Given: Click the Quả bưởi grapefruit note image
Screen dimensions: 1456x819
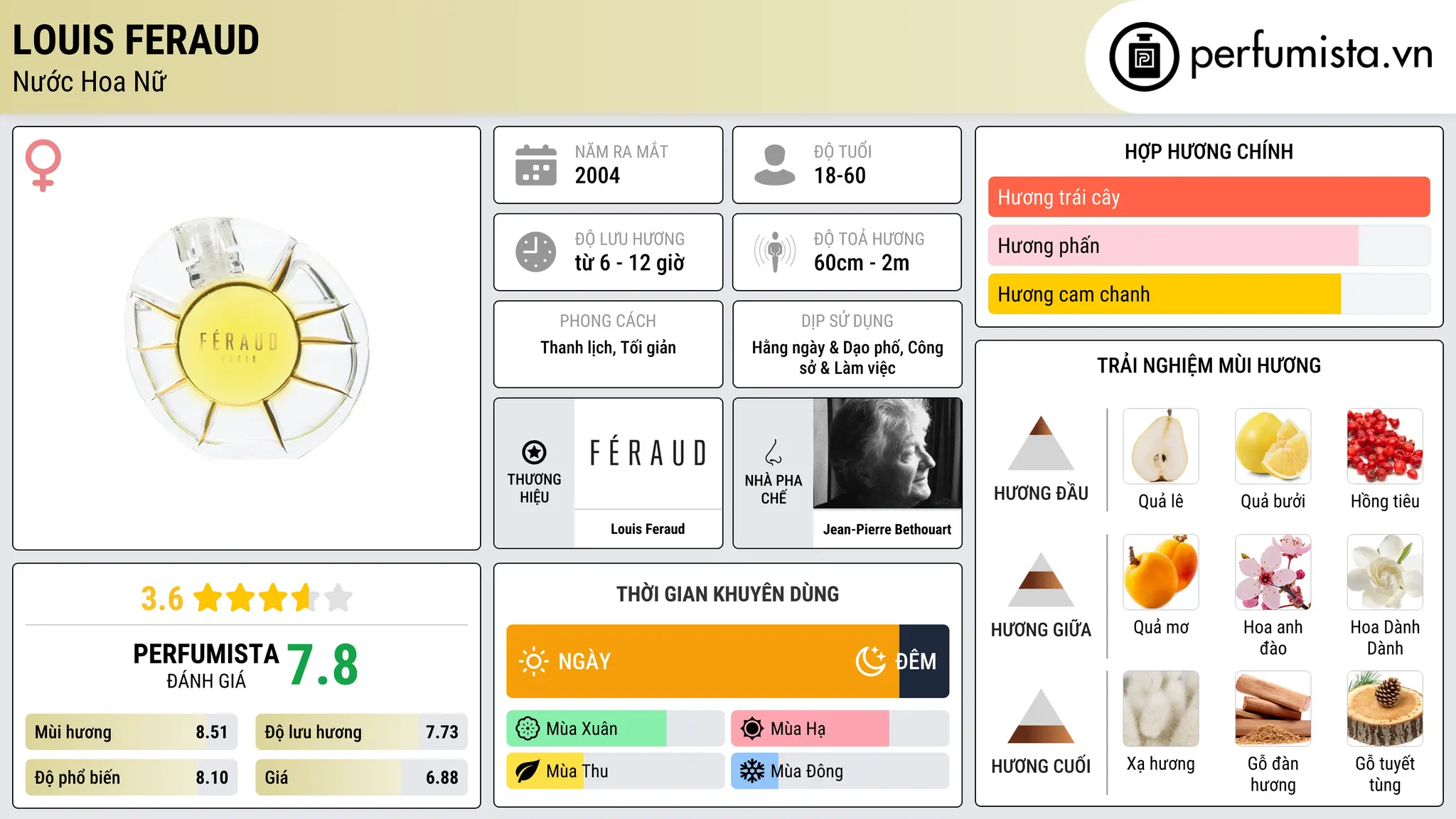Looking at the screenshot, I should pos(1273,446).
